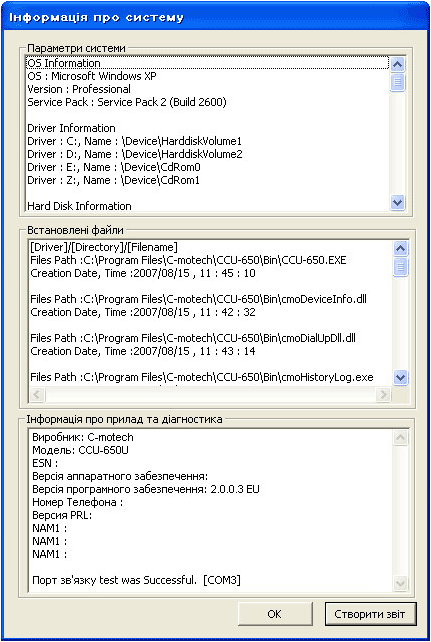Click the Driver Information heading line

71,128
